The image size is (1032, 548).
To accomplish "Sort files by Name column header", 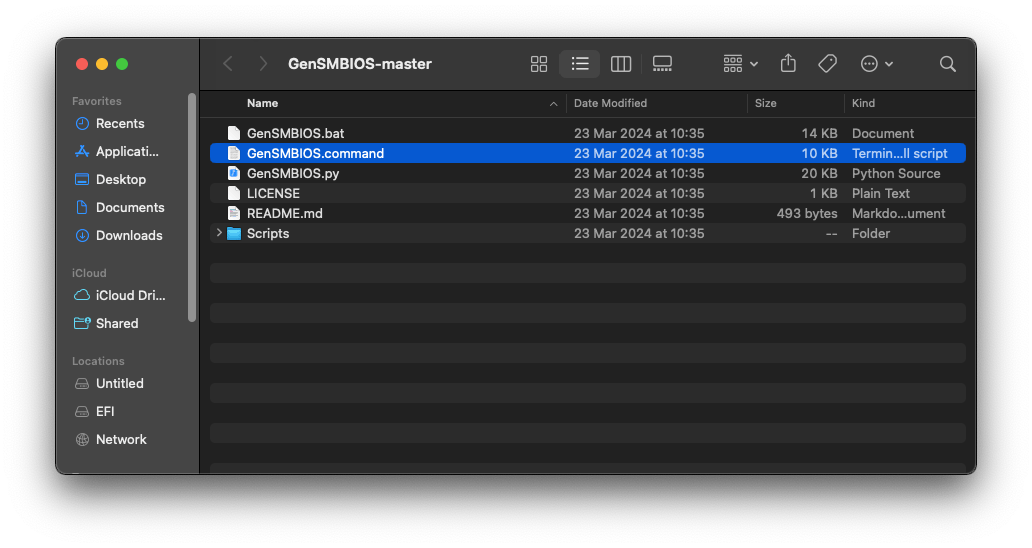I will pyautogui.click(x=263, y=103).
